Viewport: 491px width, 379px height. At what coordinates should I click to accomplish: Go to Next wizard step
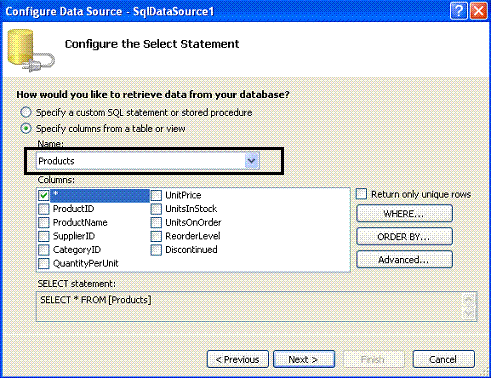pyautogui.click(x=304, y=360)
